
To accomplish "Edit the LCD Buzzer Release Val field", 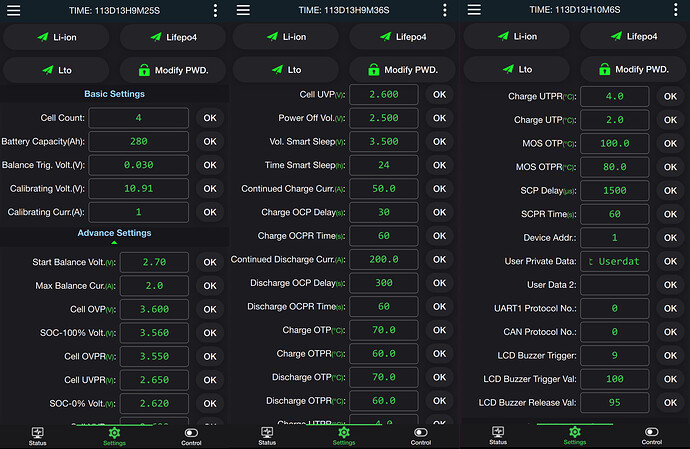I will (x=615, y=403).
